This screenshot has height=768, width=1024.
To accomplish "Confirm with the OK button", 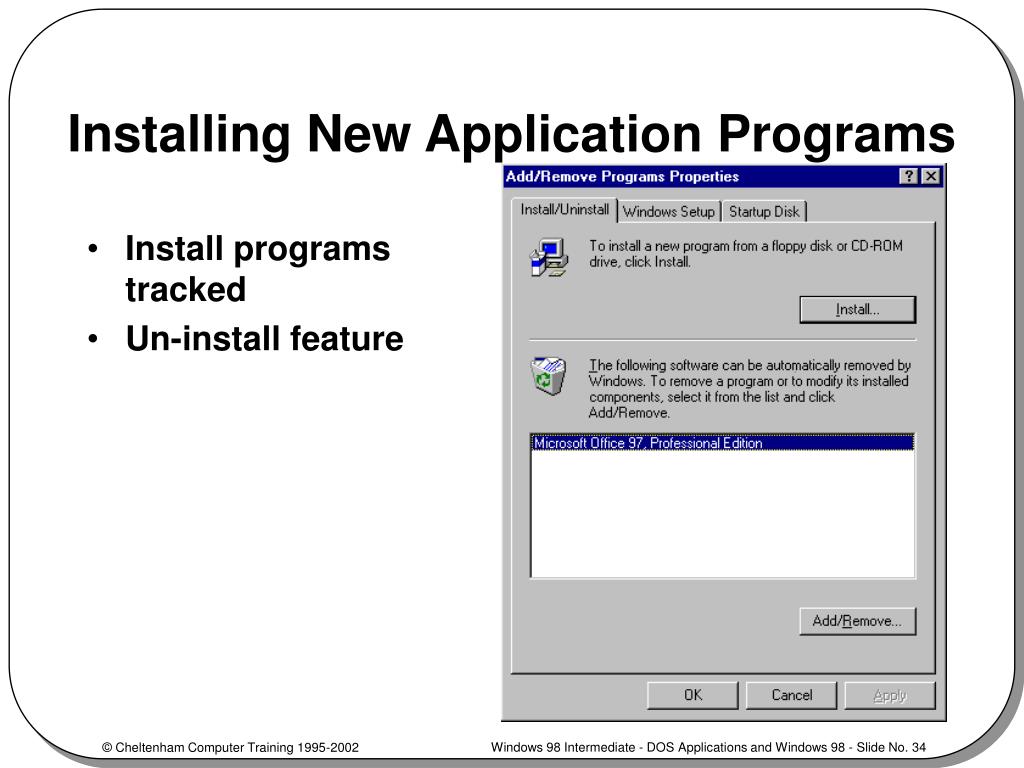I will (x=693, y=695).
